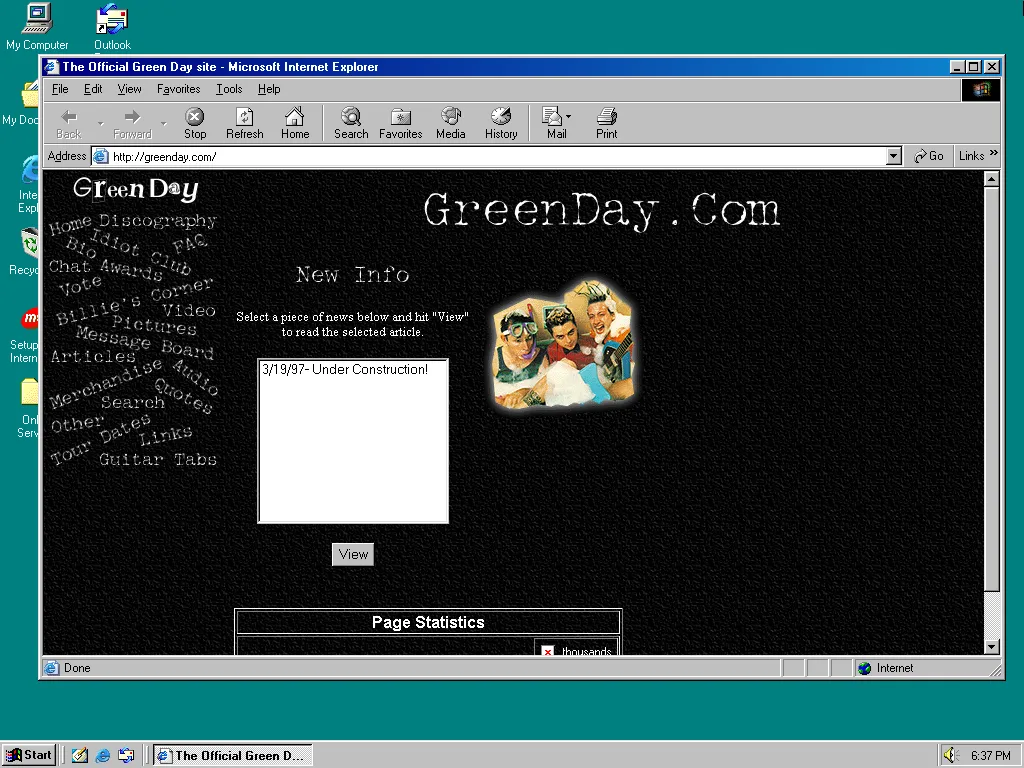The height and width of the screenshot is (768, 1024).
Task: Open the Mail dropdown arrow
Action: (x=567, y=116)
